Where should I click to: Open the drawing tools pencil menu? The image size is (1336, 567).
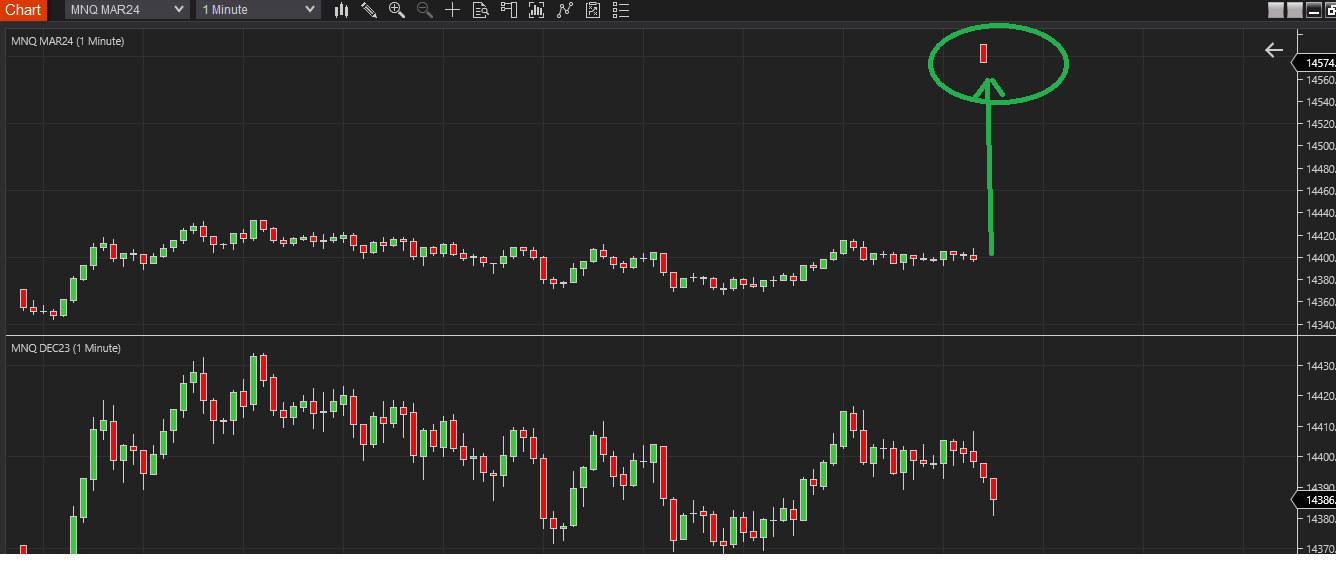tap(369, 10)
